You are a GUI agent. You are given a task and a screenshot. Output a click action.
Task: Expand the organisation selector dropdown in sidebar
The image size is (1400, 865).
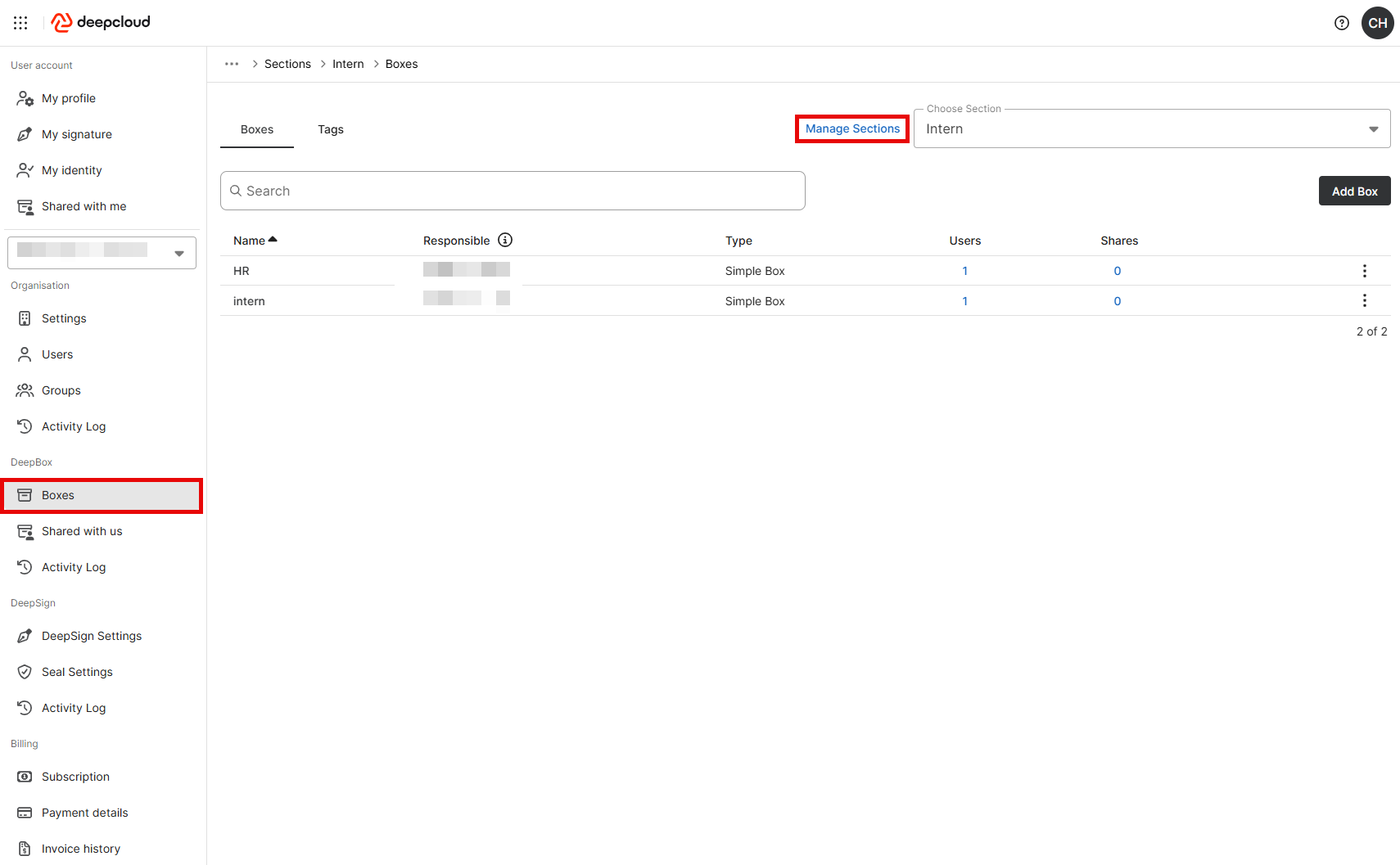pos(178,253)
